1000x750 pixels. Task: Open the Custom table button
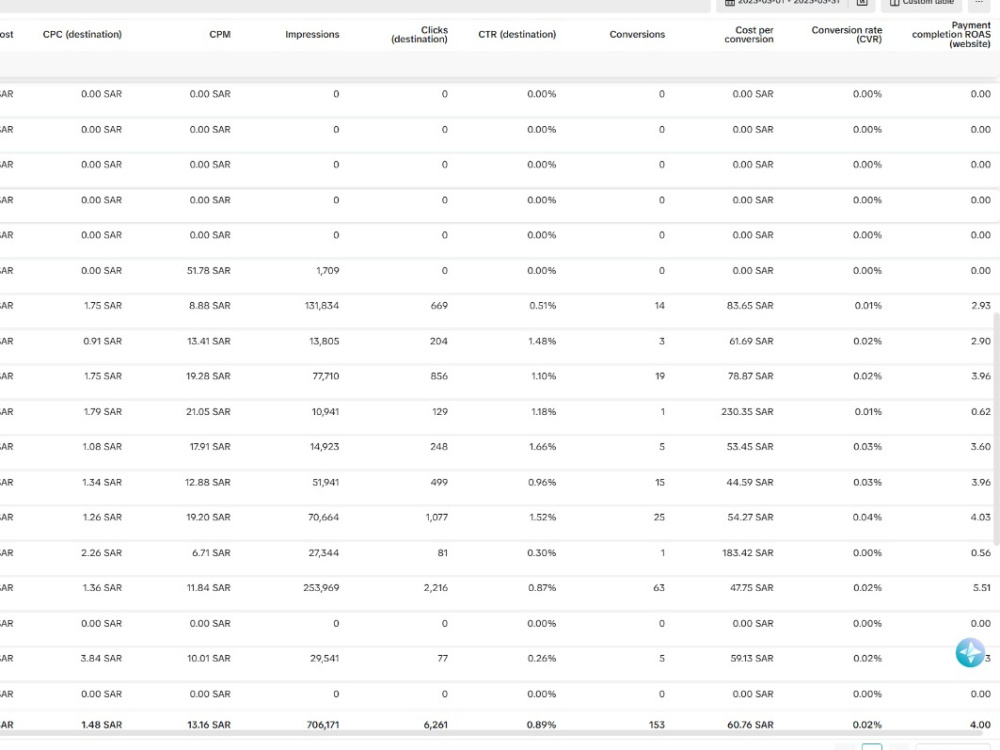click(922, 3)
